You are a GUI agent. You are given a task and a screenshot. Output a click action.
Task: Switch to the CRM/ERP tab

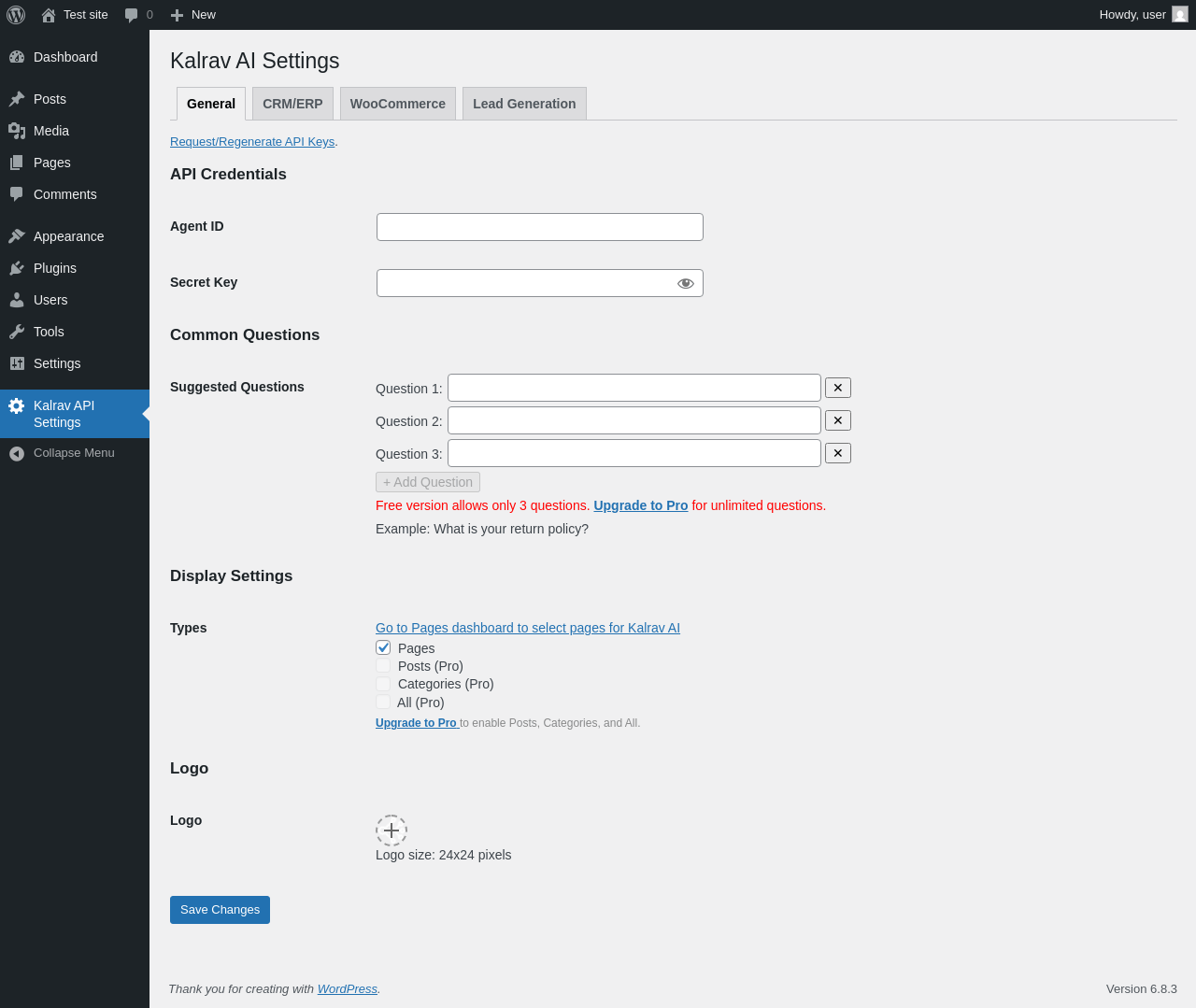pos(292,104)
